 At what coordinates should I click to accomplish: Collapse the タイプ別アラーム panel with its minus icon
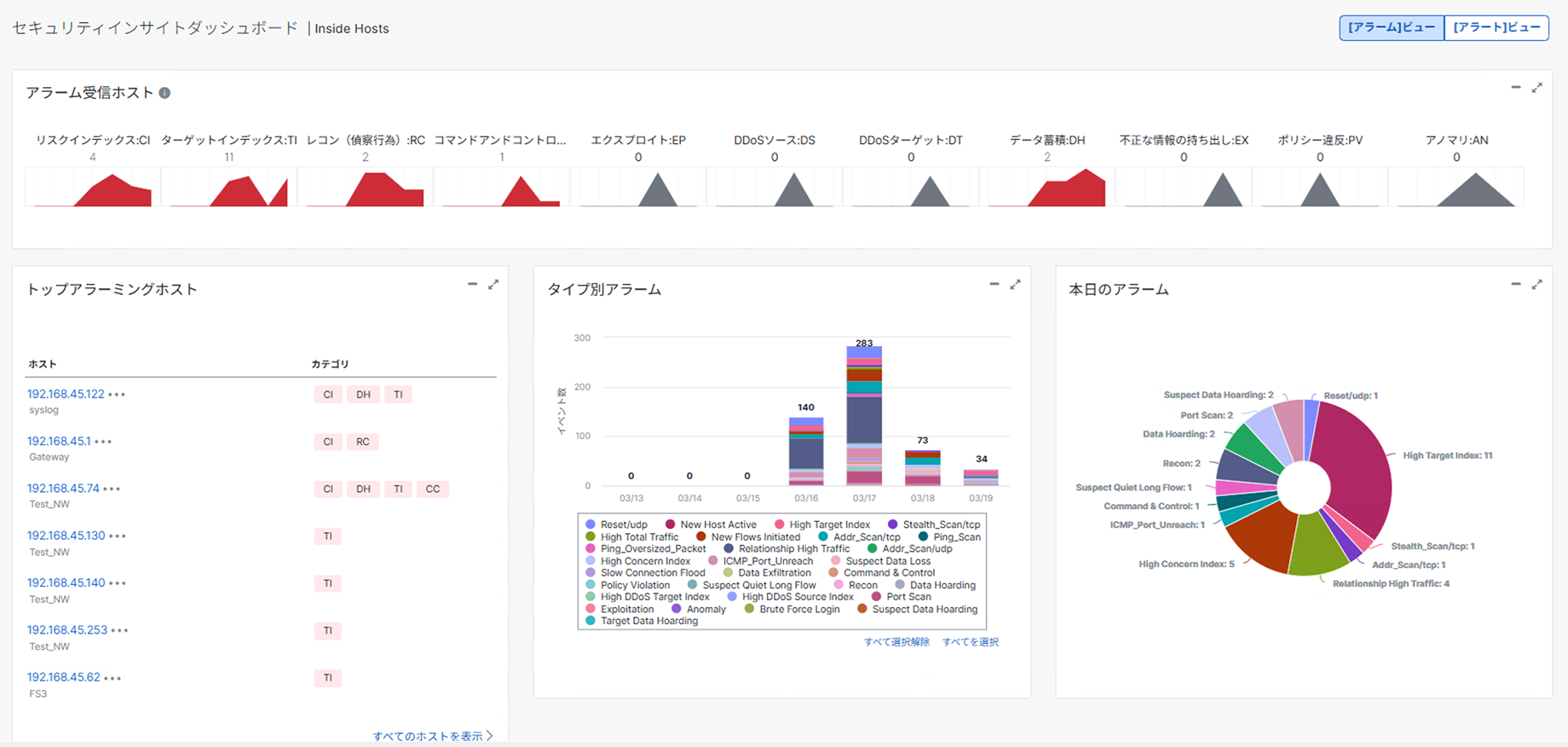coord(994,284)
